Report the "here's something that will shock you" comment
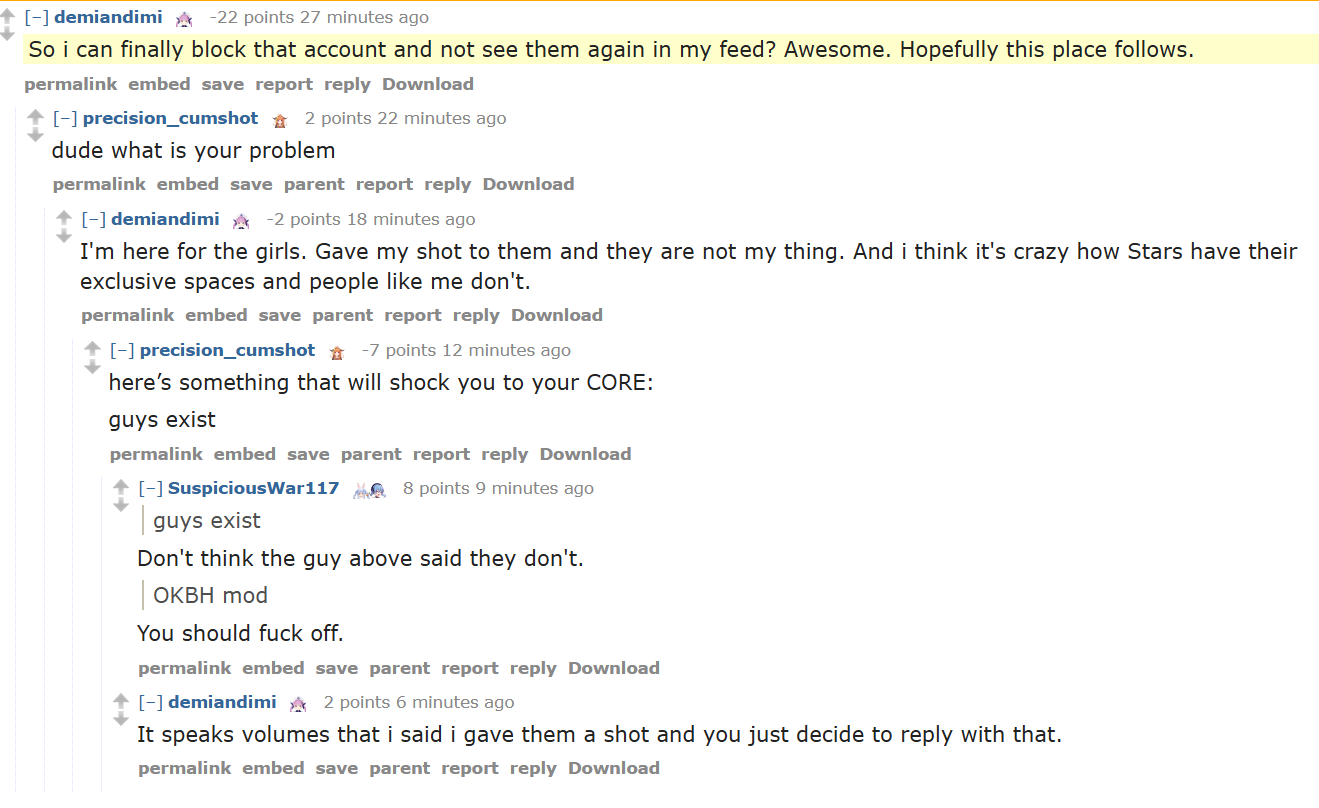Screen dimensions: 1319x808 (x=441, y=454)
